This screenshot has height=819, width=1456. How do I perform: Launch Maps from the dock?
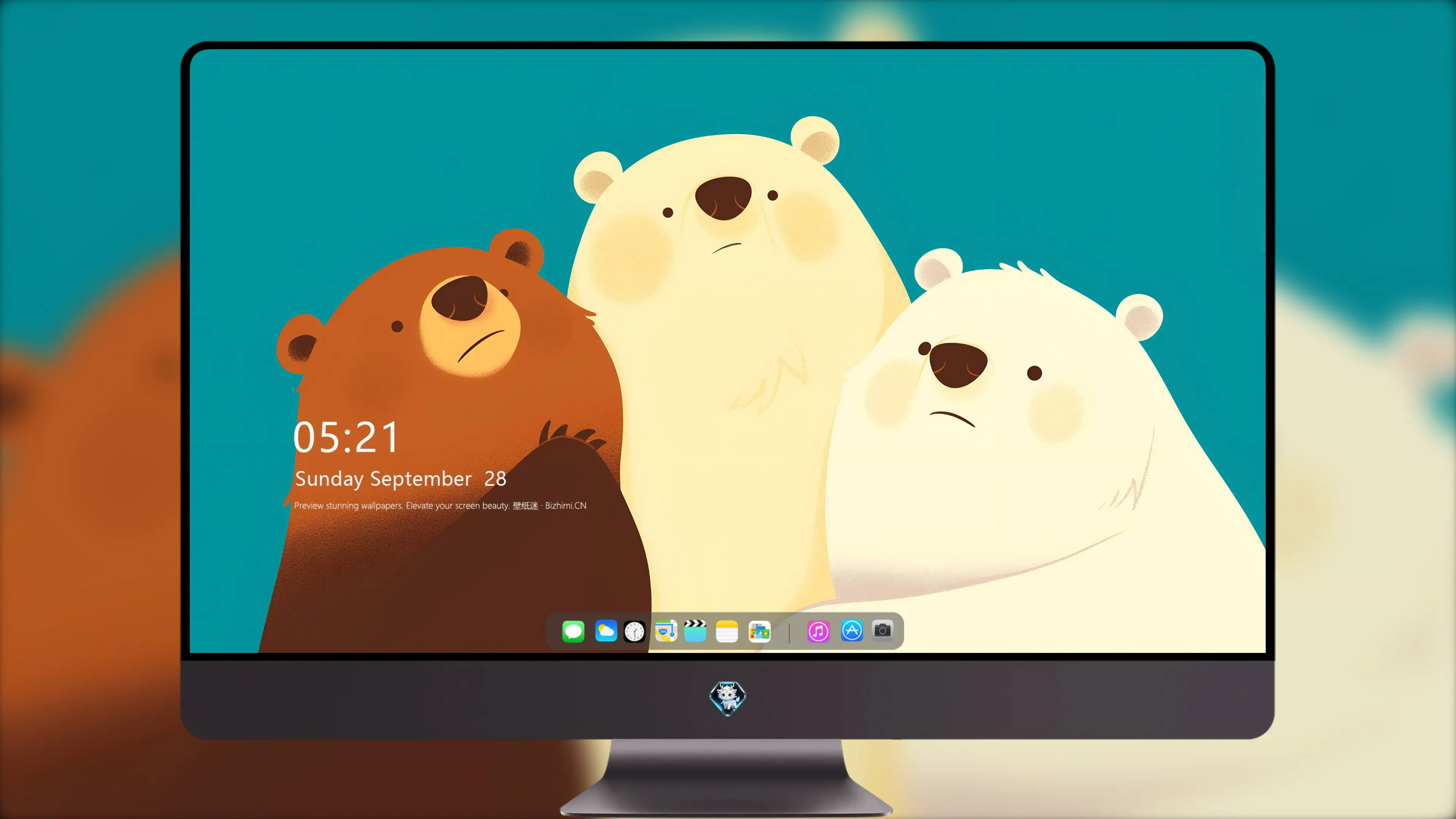click(x=666, y=631)
